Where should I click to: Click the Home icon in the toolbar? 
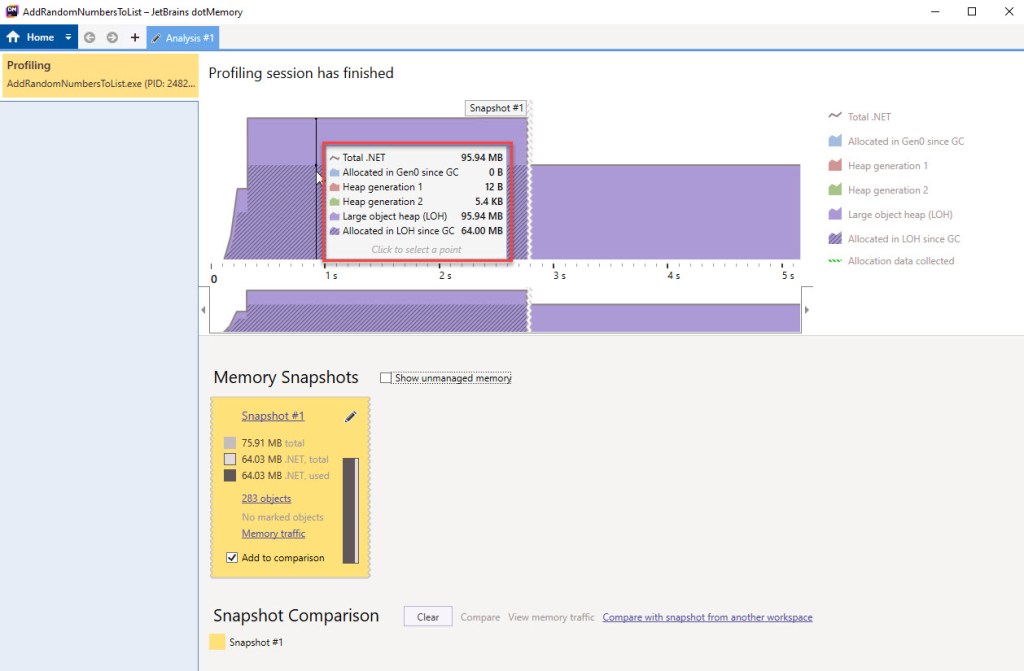[14, 37]
